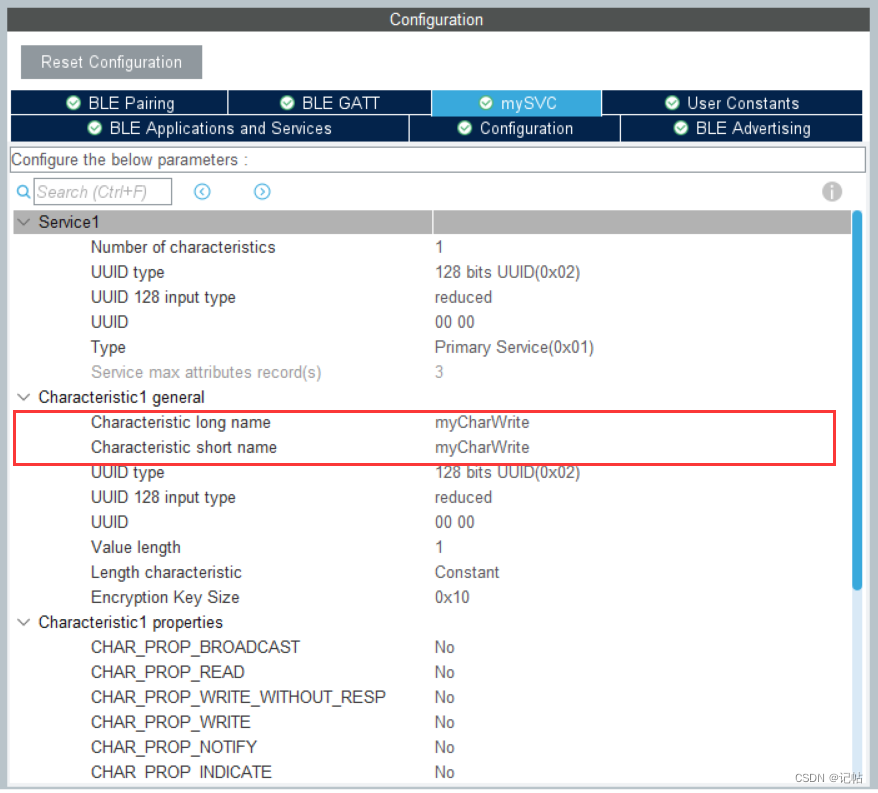Go to previous search result arrow
The height and width of the screenshot is (793, 878).
point(202,192)
